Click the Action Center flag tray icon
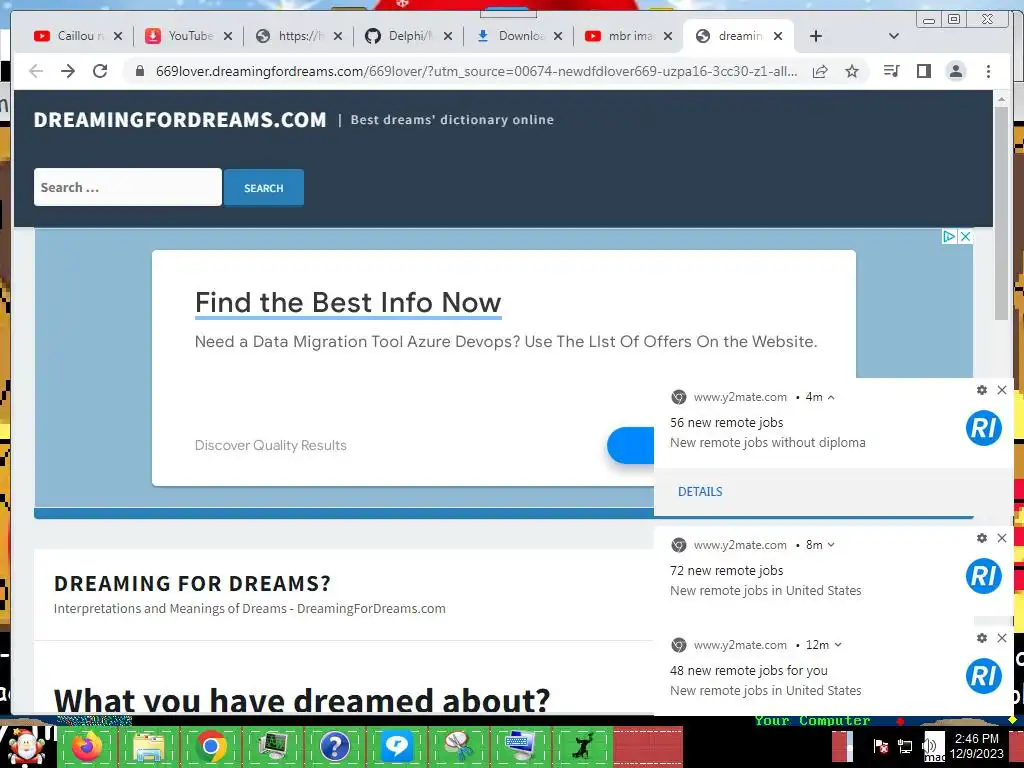Screen dimensions: 1024x768 [x=881, y=746]
